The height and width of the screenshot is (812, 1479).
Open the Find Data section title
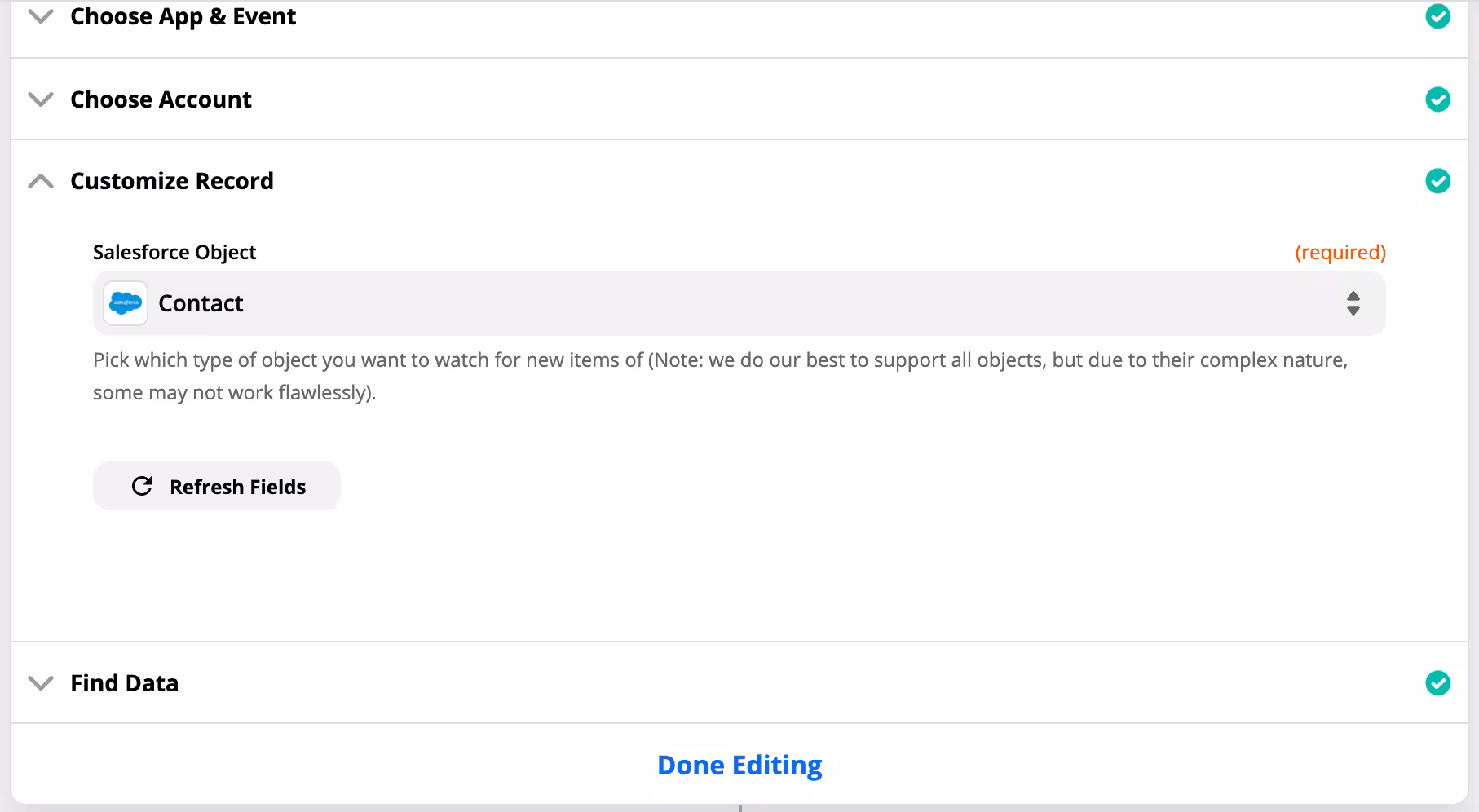pos(124,683)
